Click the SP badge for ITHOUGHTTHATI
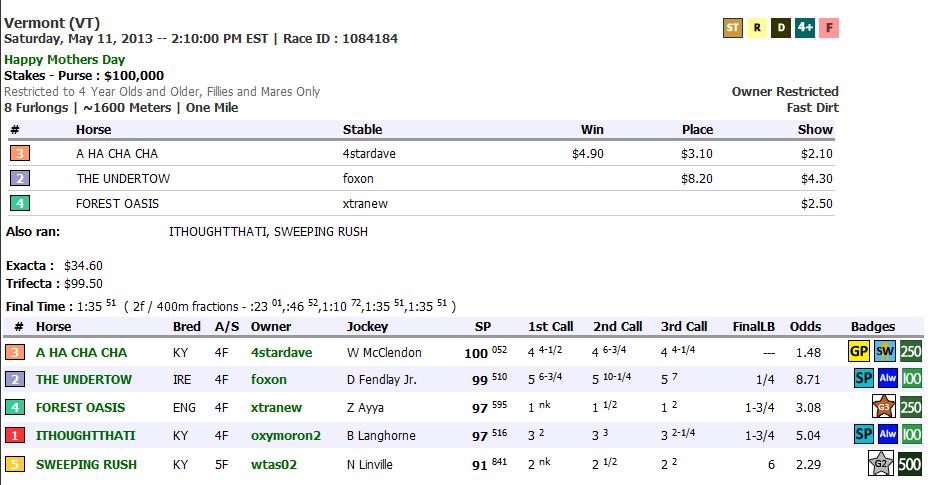The height and width of the screenshot is (485, 933). 864,435
